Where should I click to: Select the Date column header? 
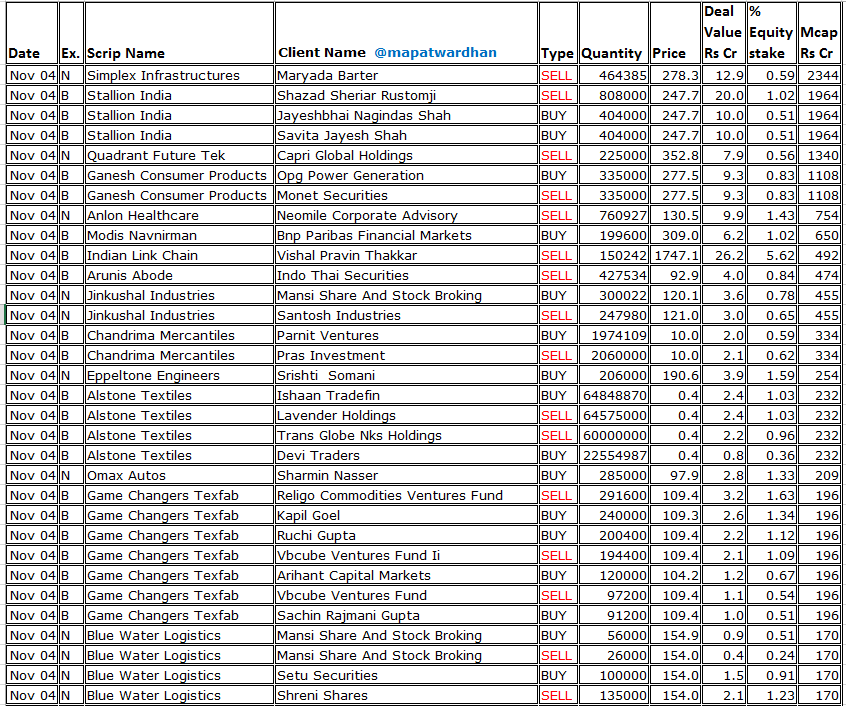32,33
